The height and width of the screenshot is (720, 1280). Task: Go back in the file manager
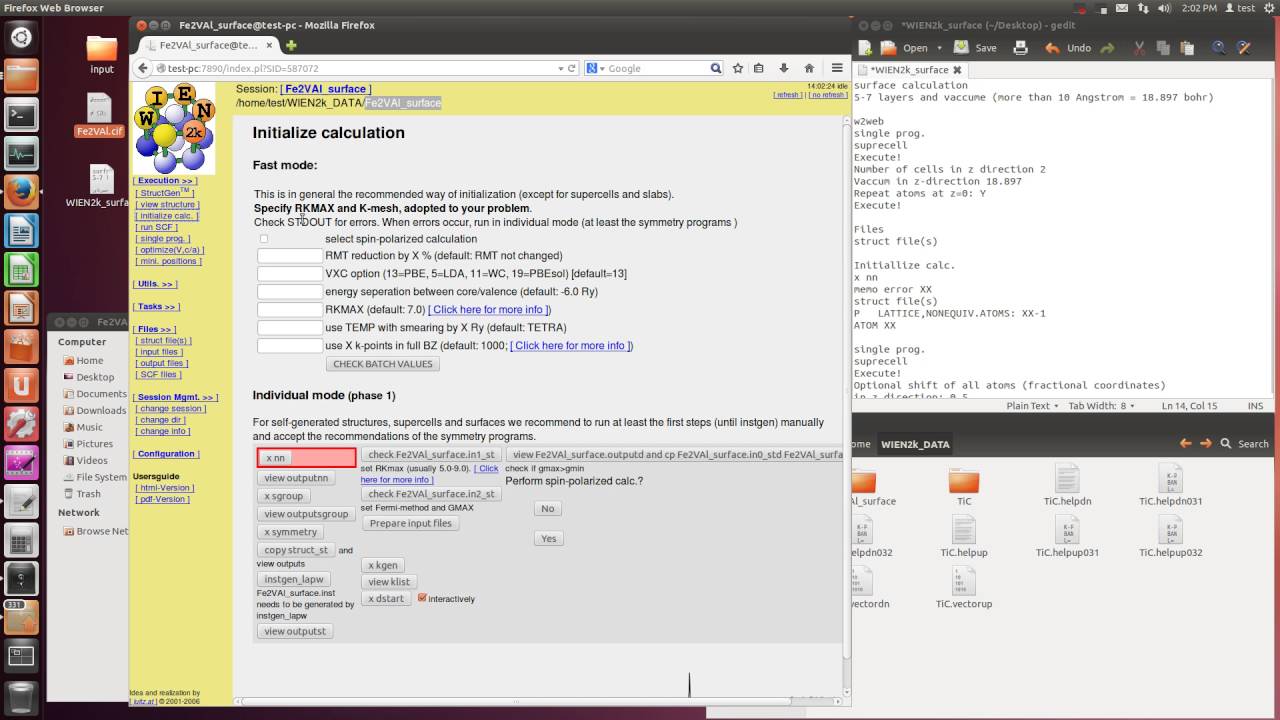[x=1186, y=443]
